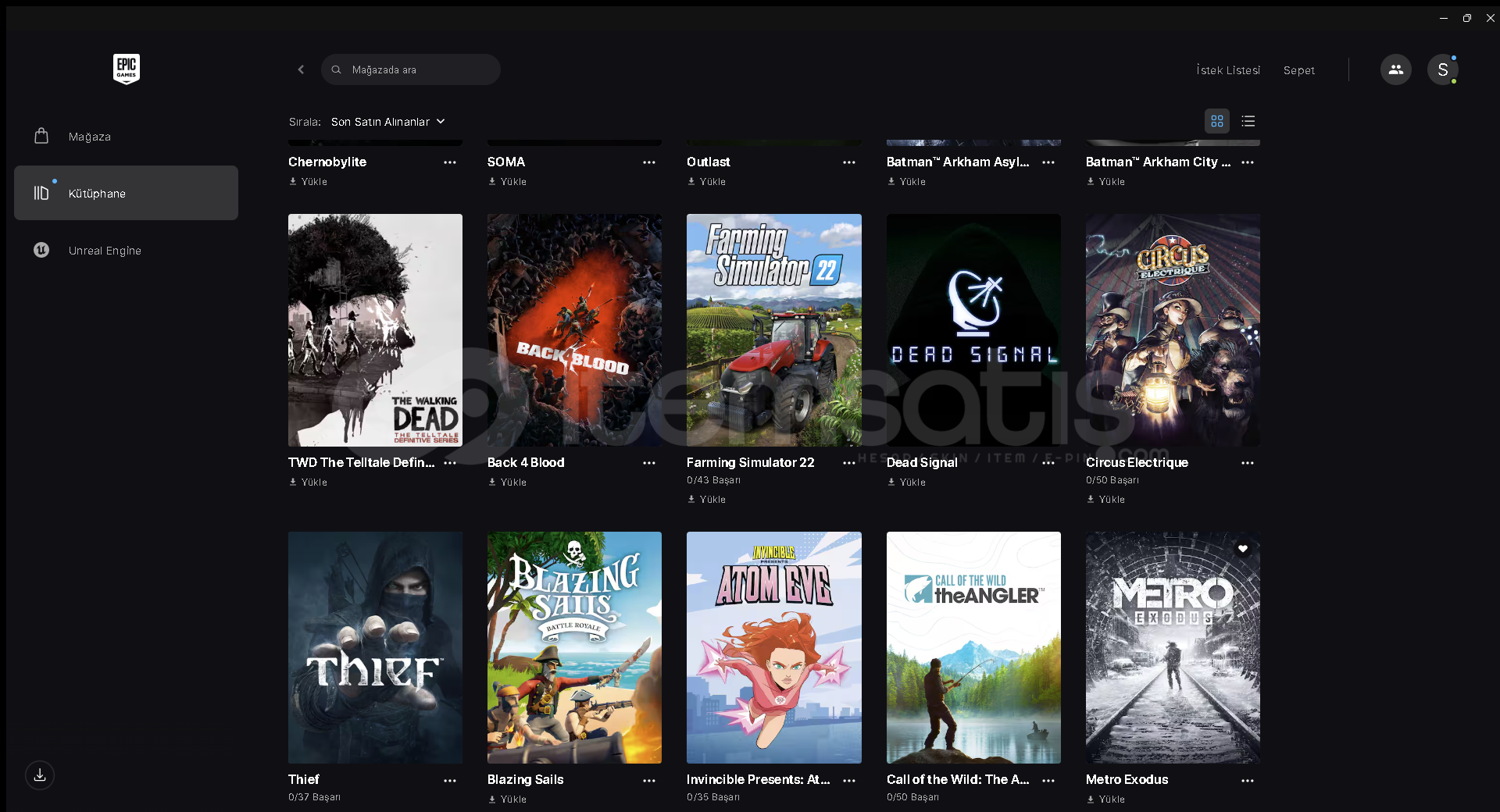
Task: Click 0/35 Başarı under Invincible Presents
Action: [713, 797]
